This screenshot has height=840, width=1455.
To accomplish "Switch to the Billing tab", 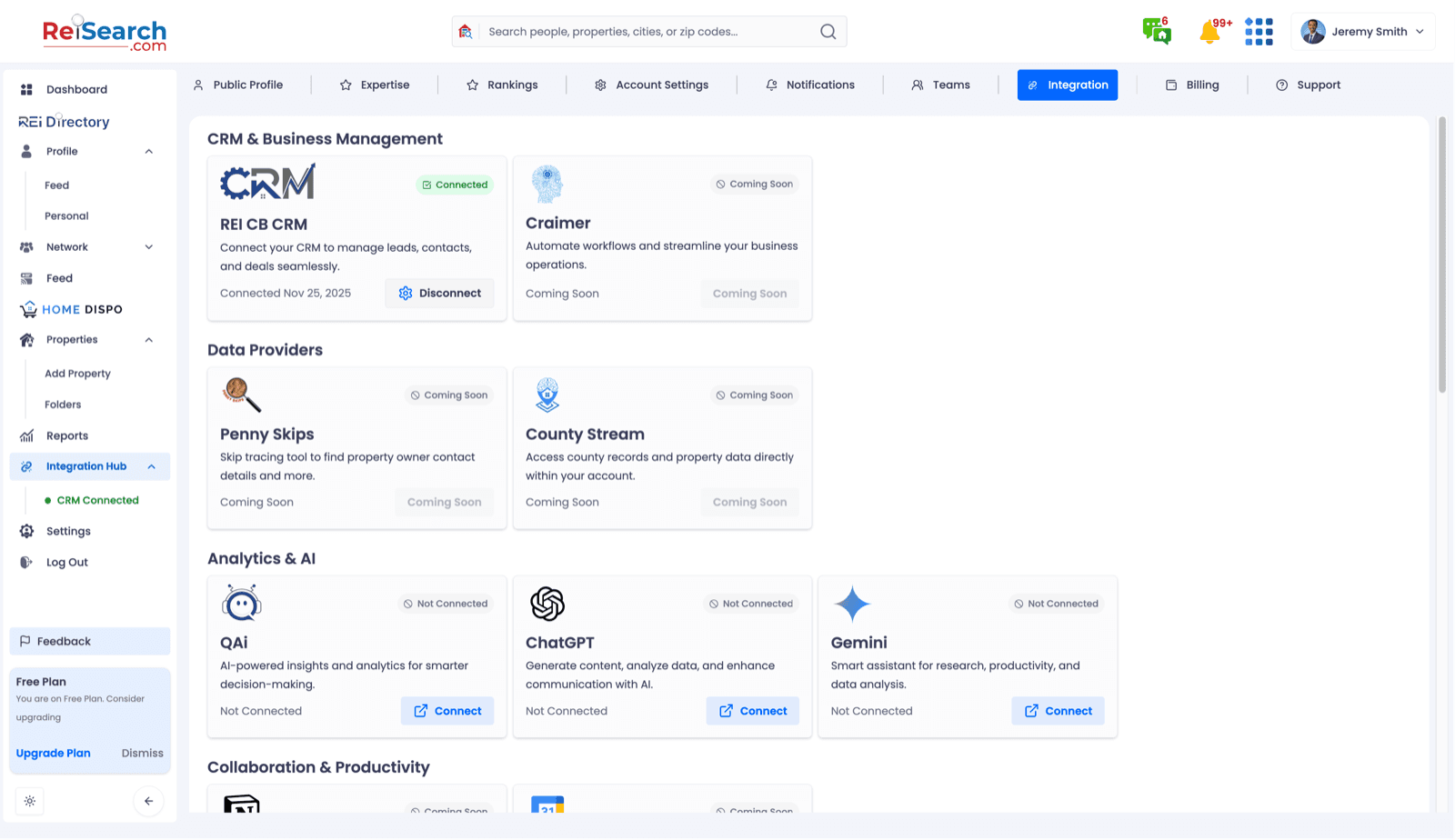I will pyautogui.click(x=1192, y=85).
